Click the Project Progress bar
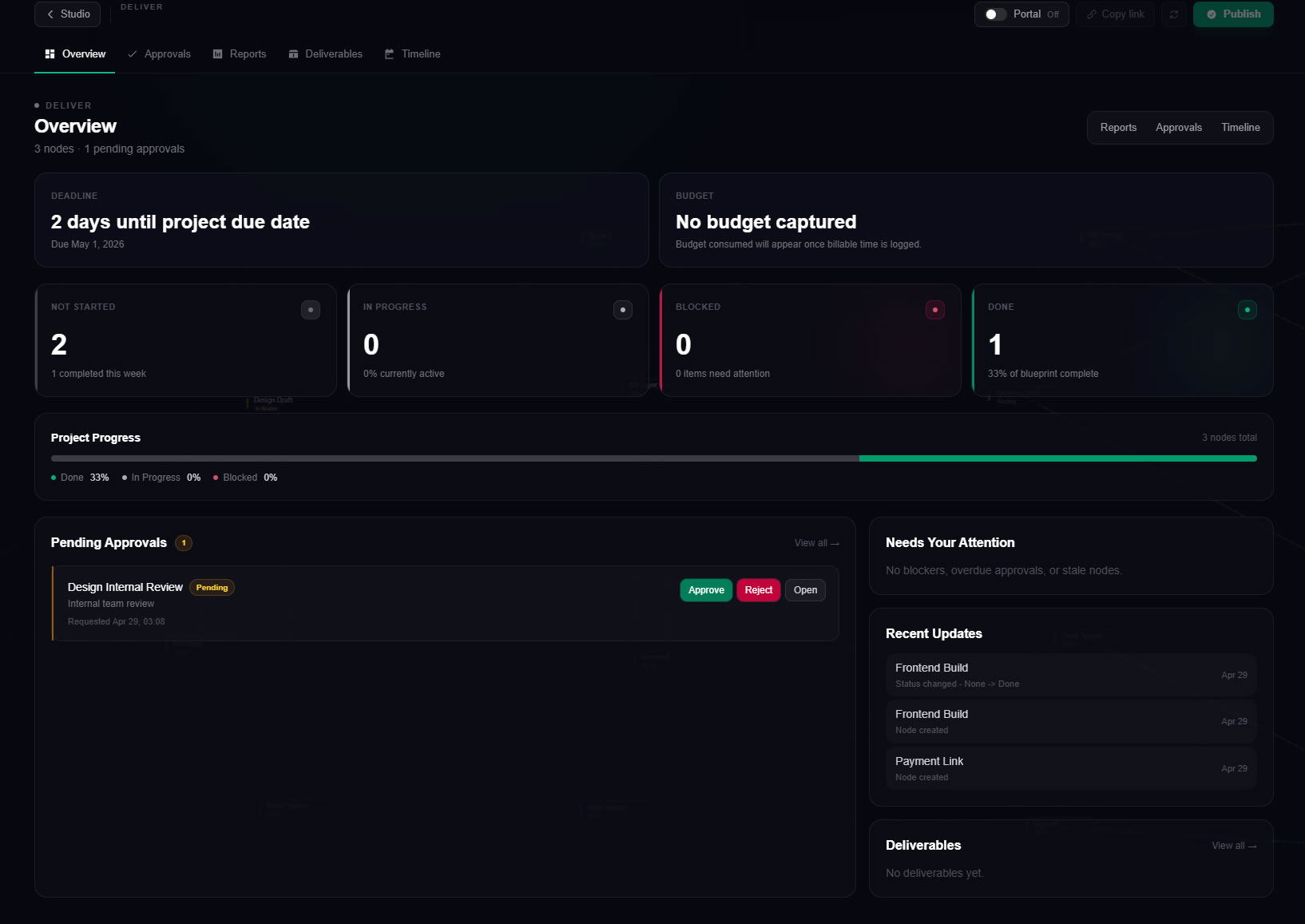The height and width of the screenshot is (924, 1305). (653, 458)
